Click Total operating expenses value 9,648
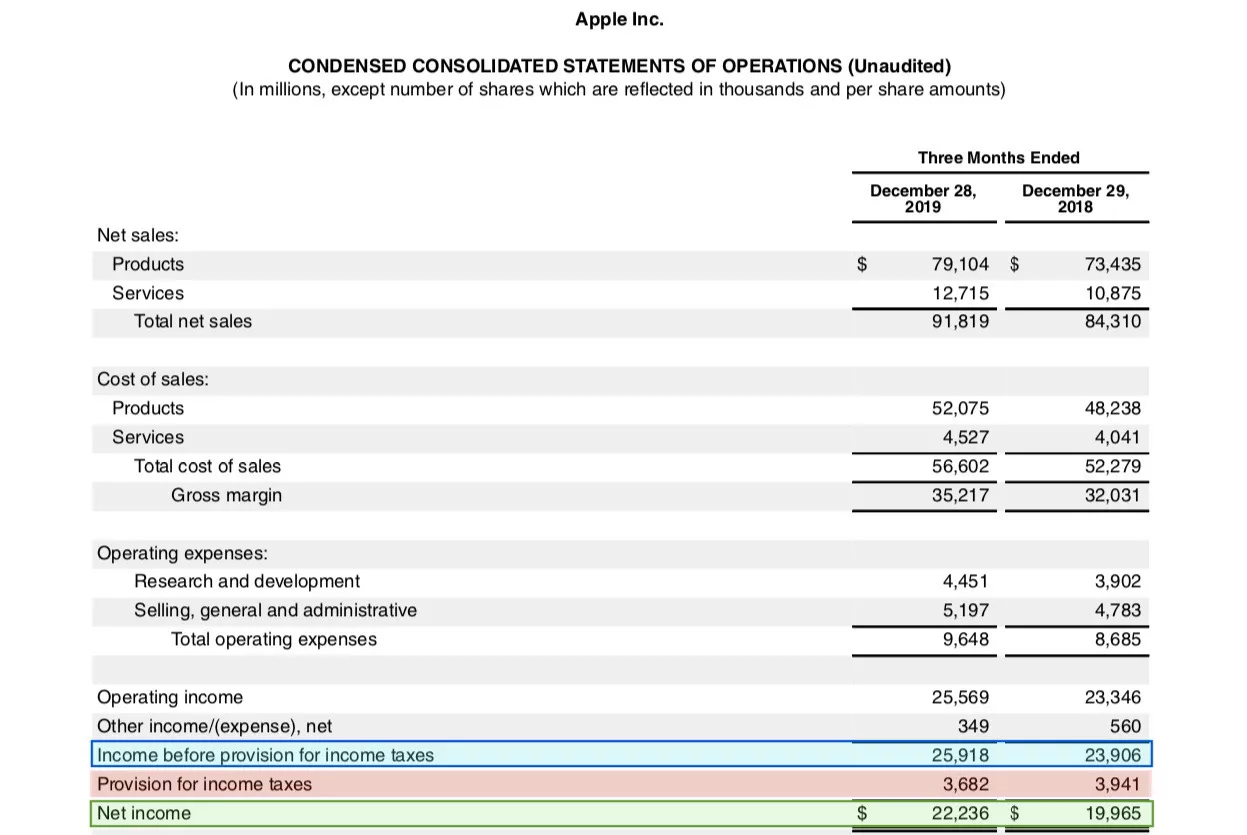 966,639
